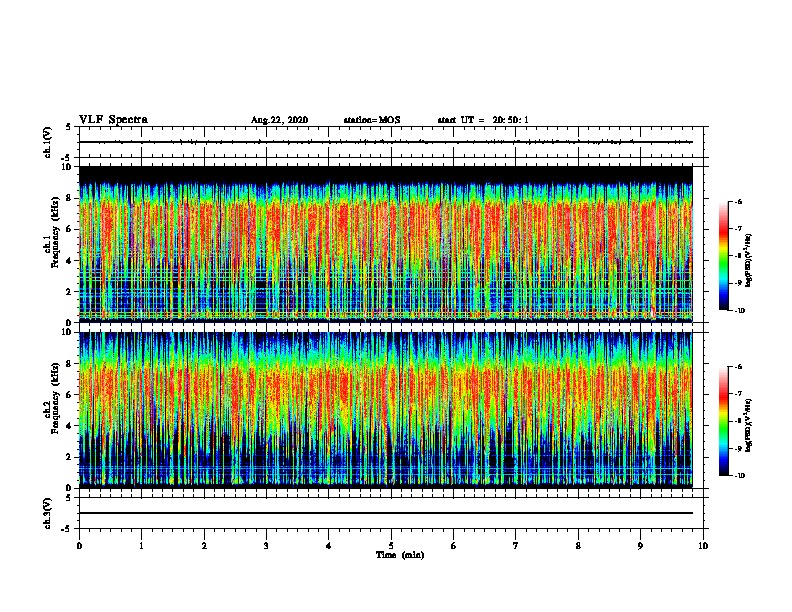Viewport: 792px width, 612px height.
Task: Click time-axis tick label "8"
Action: pyautogui.click(x=578, y=546)
